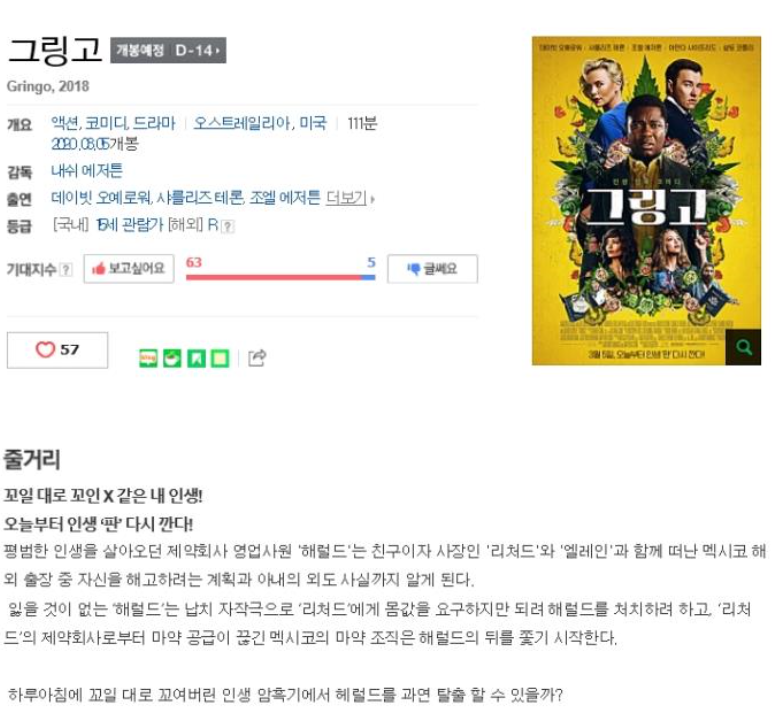Open the Gringo movie poster thumbnail
Screen dimensions: 772x726
click(646, 201)
